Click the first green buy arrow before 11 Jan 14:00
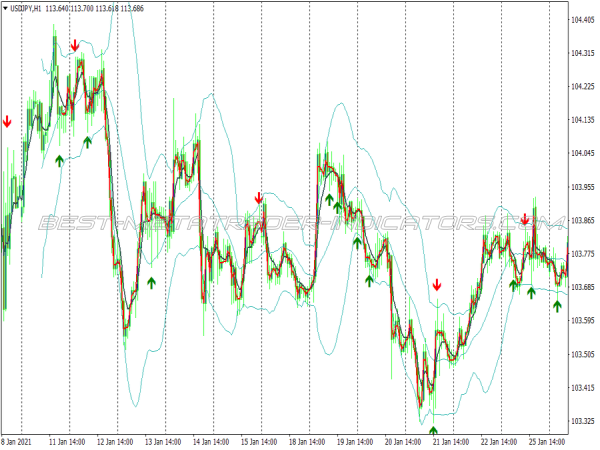Viewport: 600px width, 450px height. (x=59, y=161)
